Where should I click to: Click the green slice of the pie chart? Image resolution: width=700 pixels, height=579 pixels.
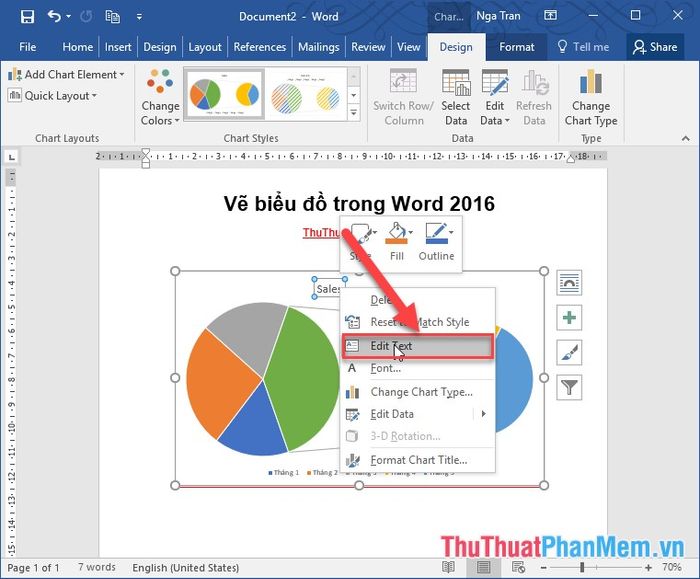tap(308, 379)
